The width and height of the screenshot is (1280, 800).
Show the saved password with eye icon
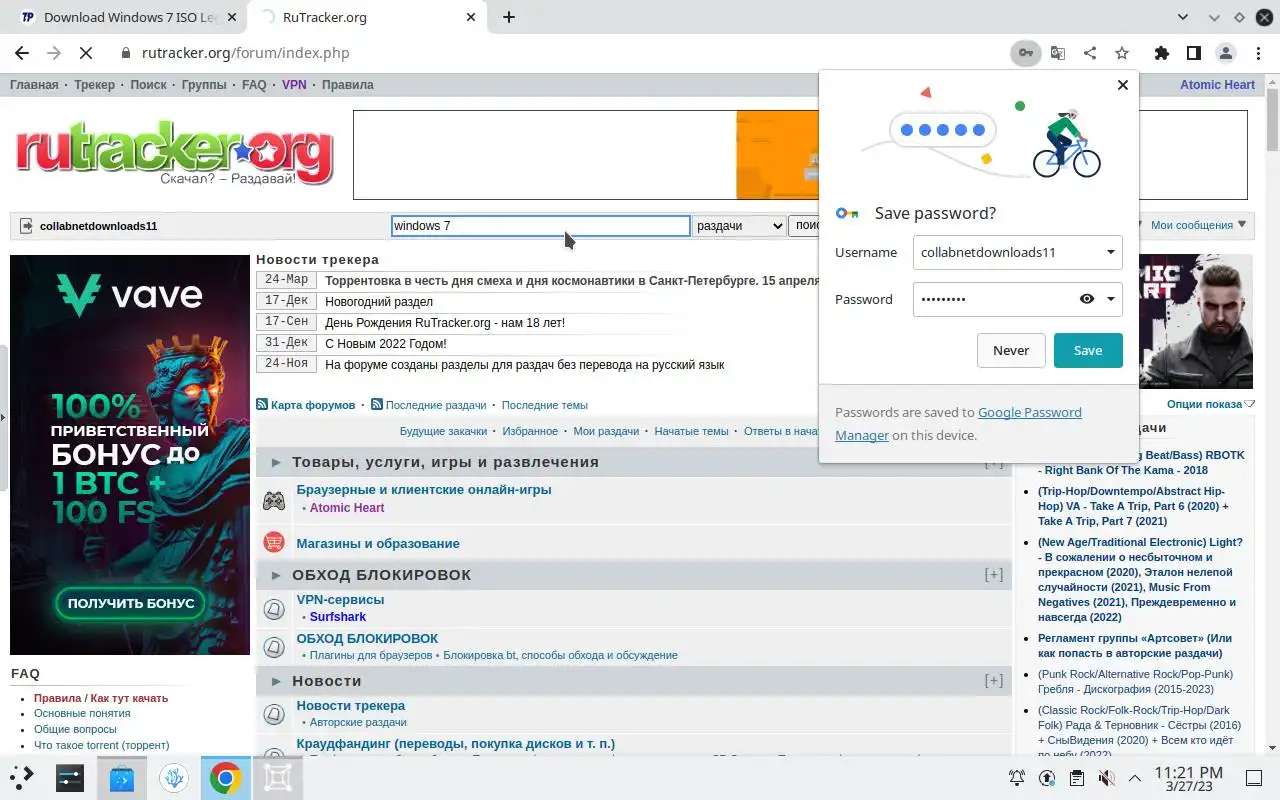coord(1087,299)
